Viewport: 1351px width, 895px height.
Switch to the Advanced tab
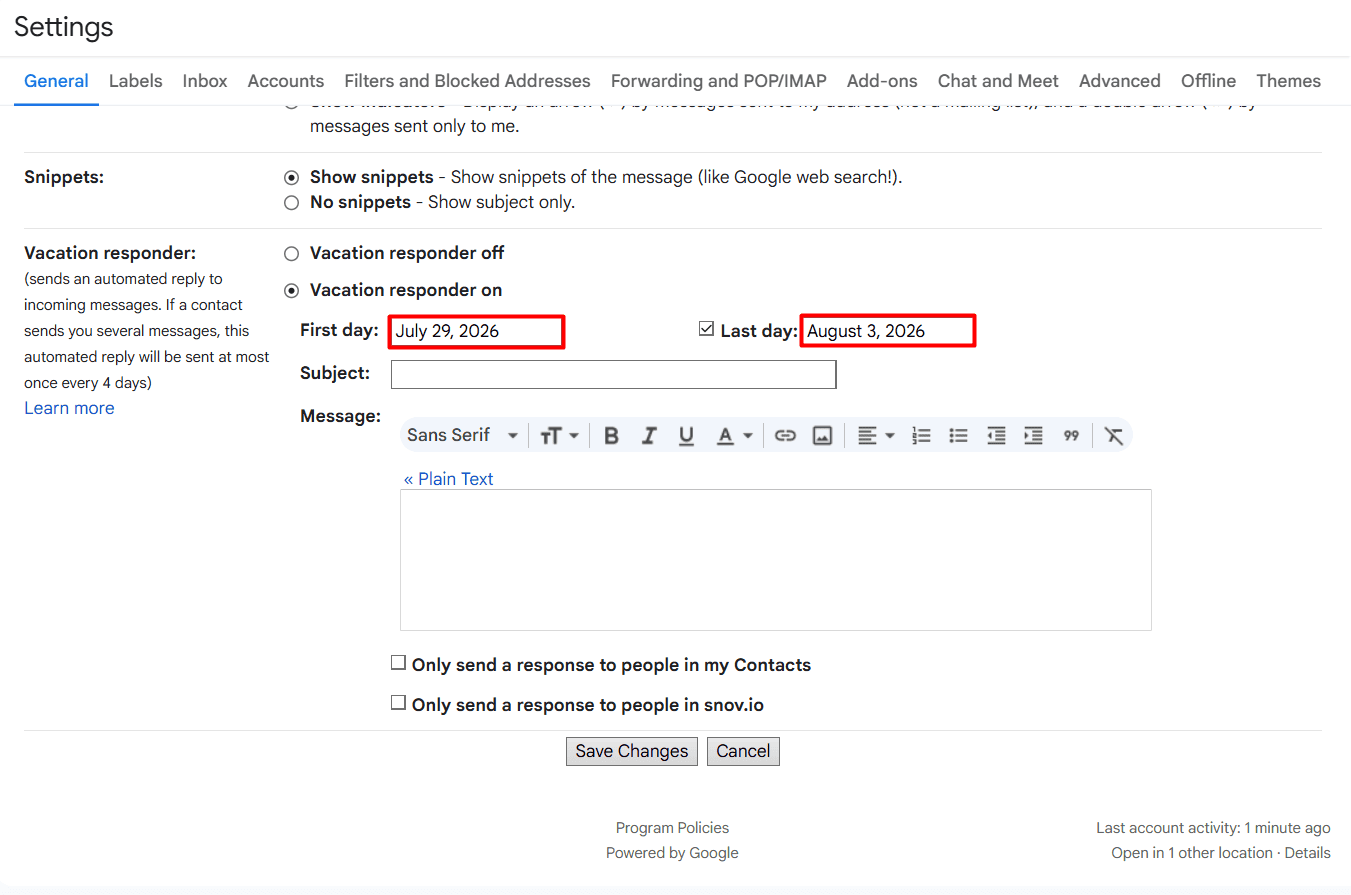point(1120,81)
